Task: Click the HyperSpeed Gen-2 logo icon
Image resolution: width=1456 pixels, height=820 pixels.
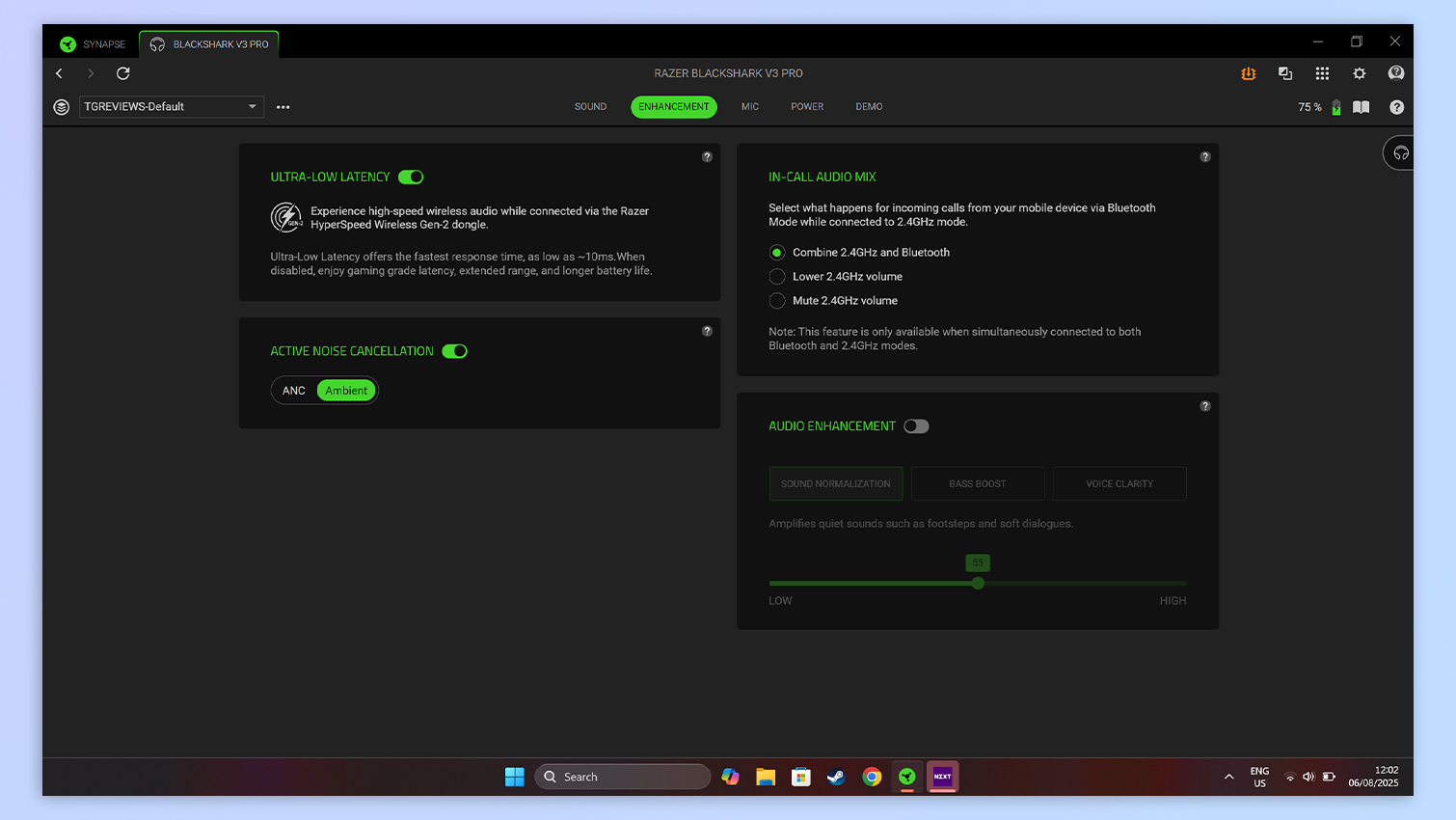Action: [286, 217]
